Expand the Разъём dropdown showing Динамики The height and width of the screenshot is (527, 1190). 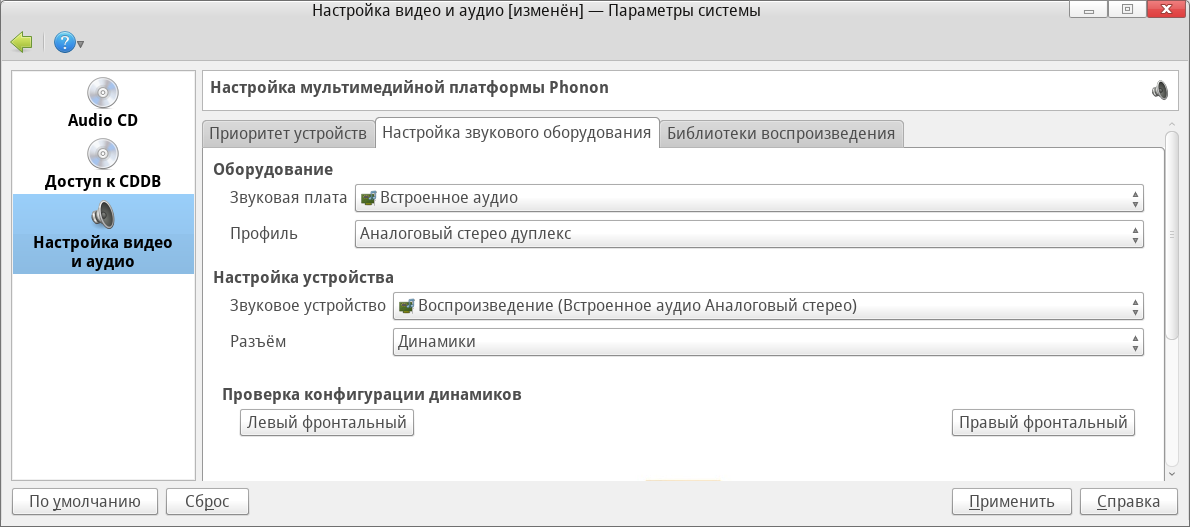(767, 342)
